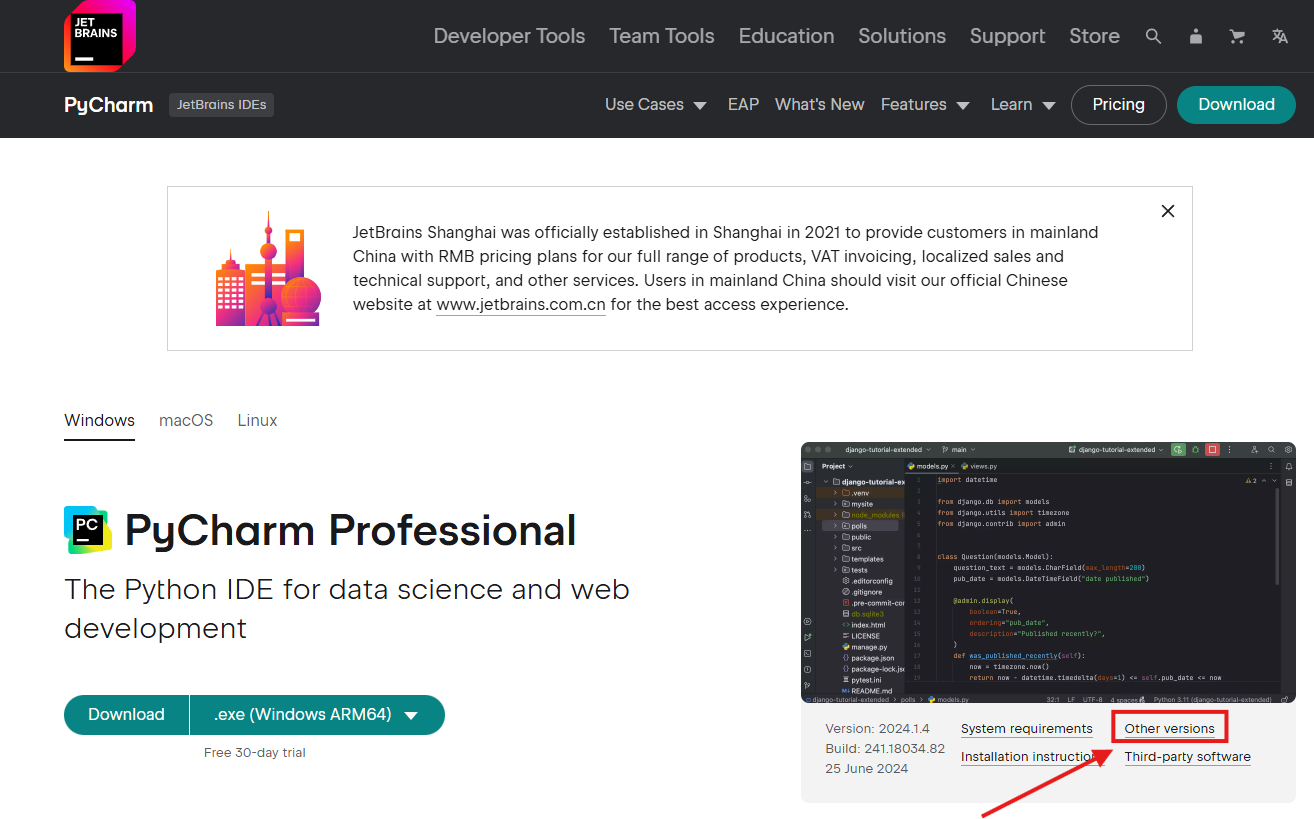Expand the Features dropdown
This screenshot has height=819, width=1314.
(x=925, y=104)
